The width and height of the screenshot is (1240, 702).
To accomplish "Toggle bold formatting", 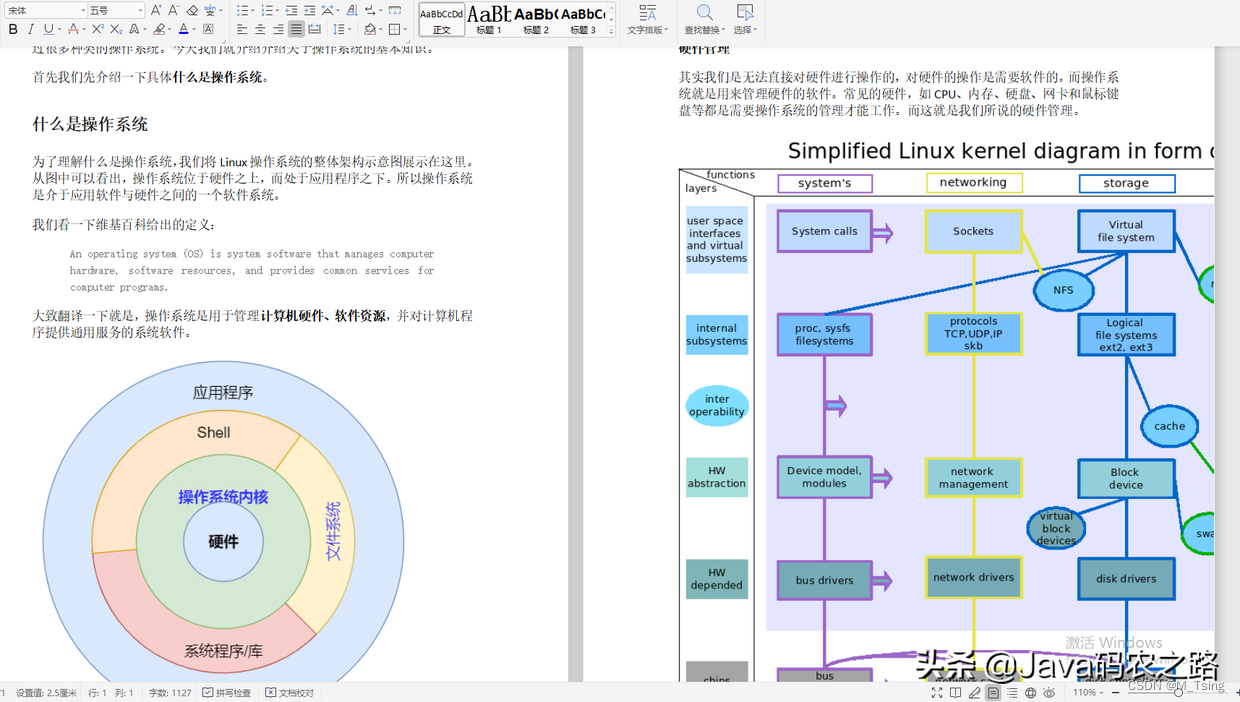I will pos(13,29).
